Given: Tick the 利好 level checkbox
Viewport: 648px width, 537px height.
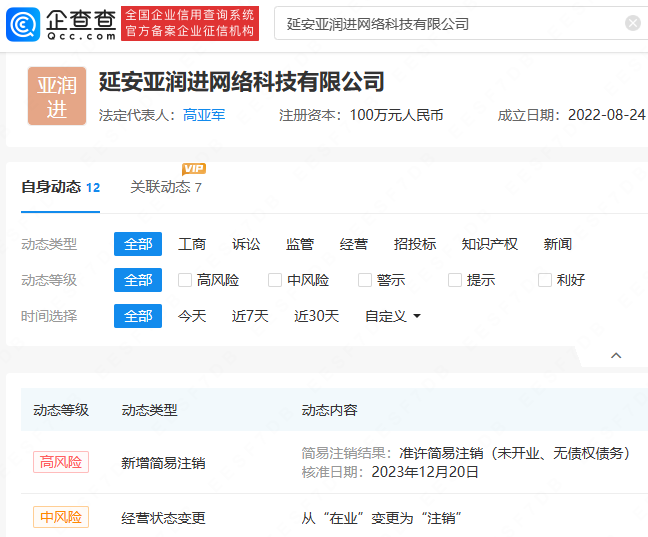Looking at the screenshot, I should [545, 280].
